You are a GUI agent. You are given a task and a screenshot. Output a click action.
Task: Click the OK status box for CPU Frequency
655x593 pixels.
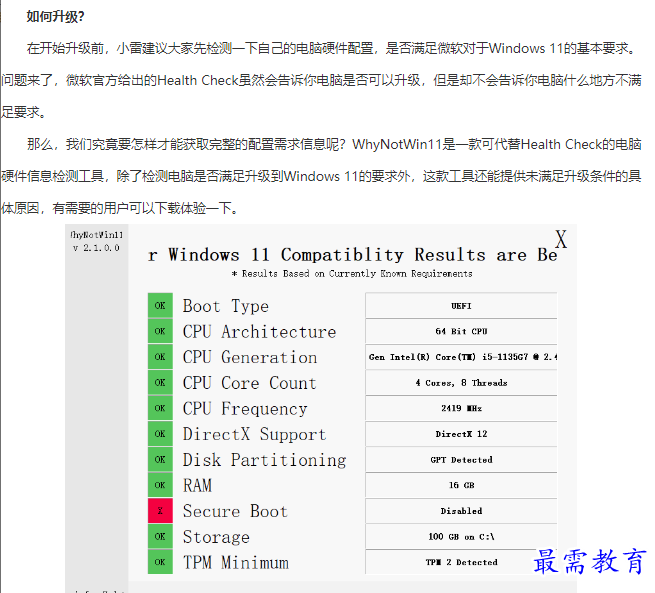coord(160,408)
